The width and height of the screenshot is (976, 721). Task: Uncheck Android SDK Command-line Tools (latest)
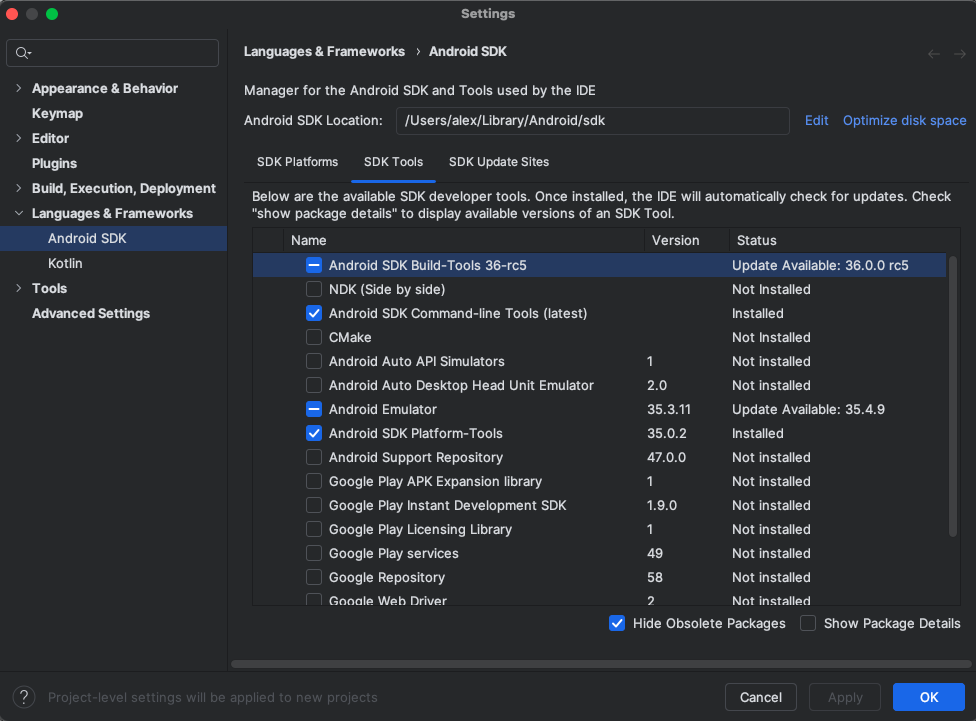[x=314, y=313]
